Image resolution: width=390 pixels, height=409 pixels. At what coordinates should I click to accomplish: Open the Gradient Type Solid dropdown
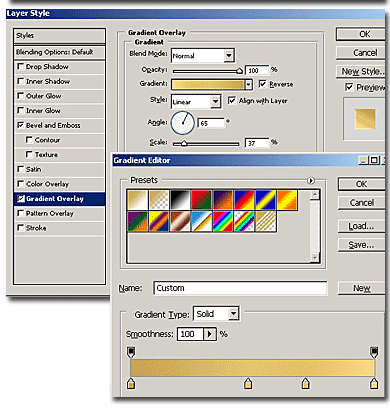click(x=233, y=314)
